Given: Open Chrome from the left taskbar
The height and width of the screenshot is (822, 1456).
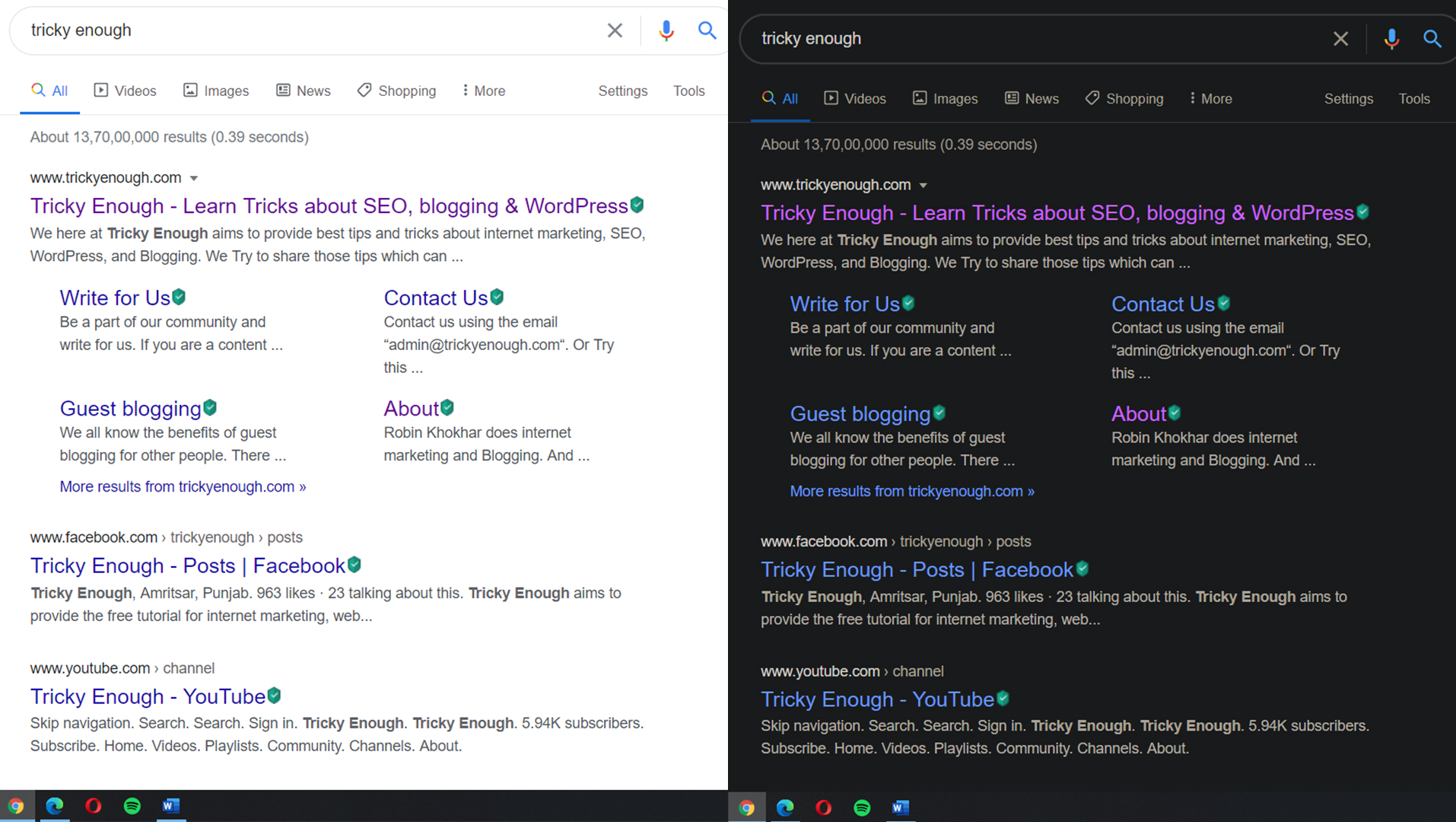Looking at the screenshot, I should (16, 806).
